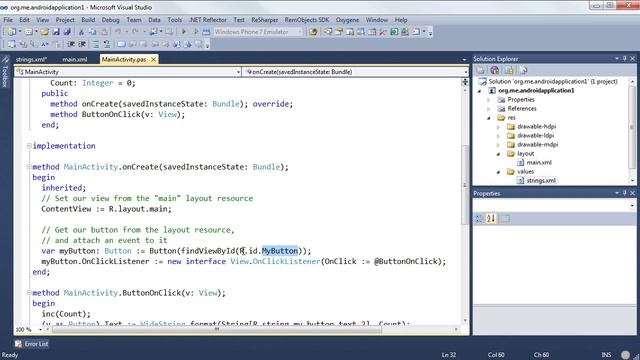Click the Cut scissors icon
This screenshot has width=640, height=360.
click(81, 31)
